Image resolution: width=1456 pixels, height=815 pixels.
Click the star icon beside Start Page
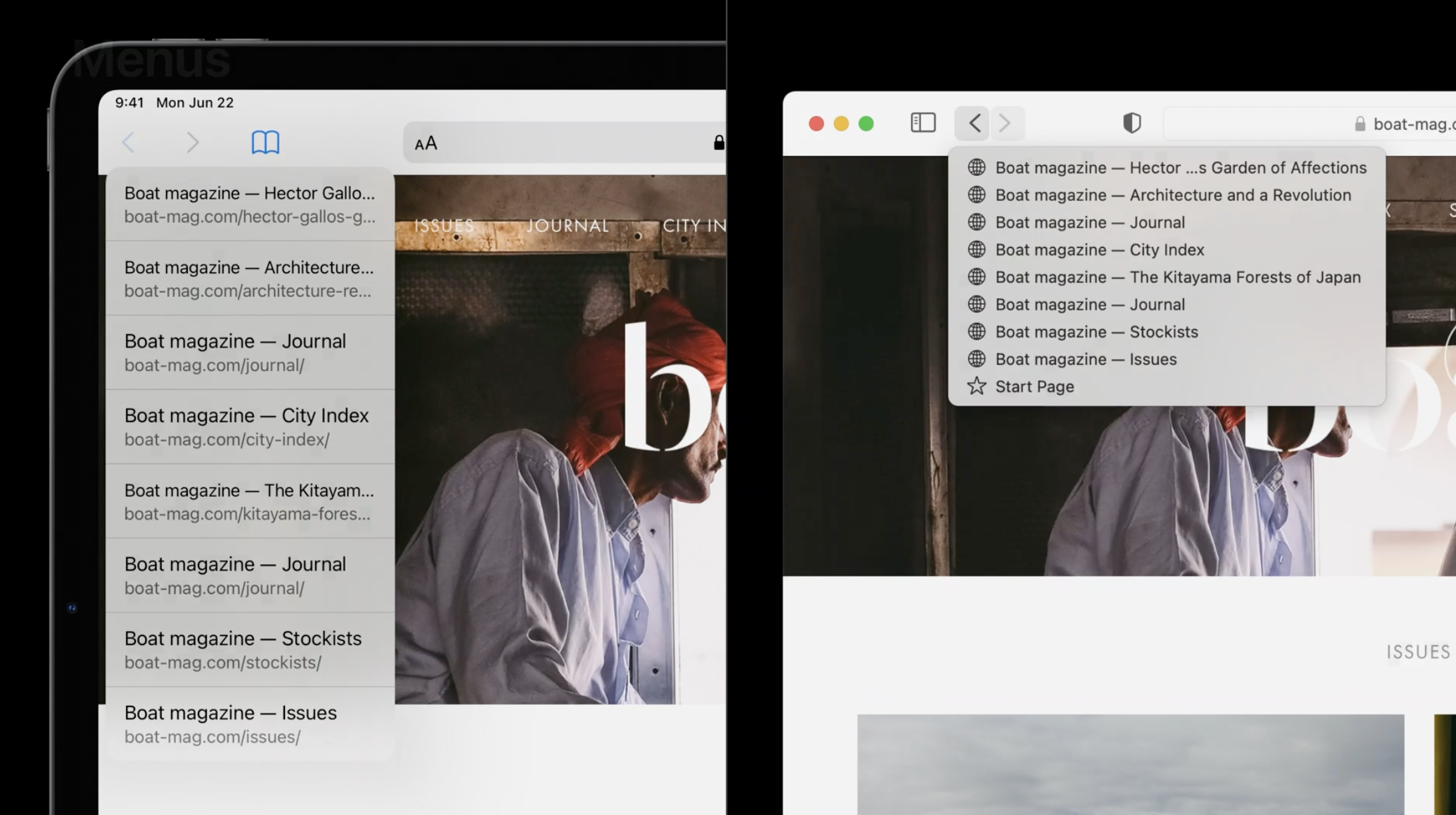point(976,386)
